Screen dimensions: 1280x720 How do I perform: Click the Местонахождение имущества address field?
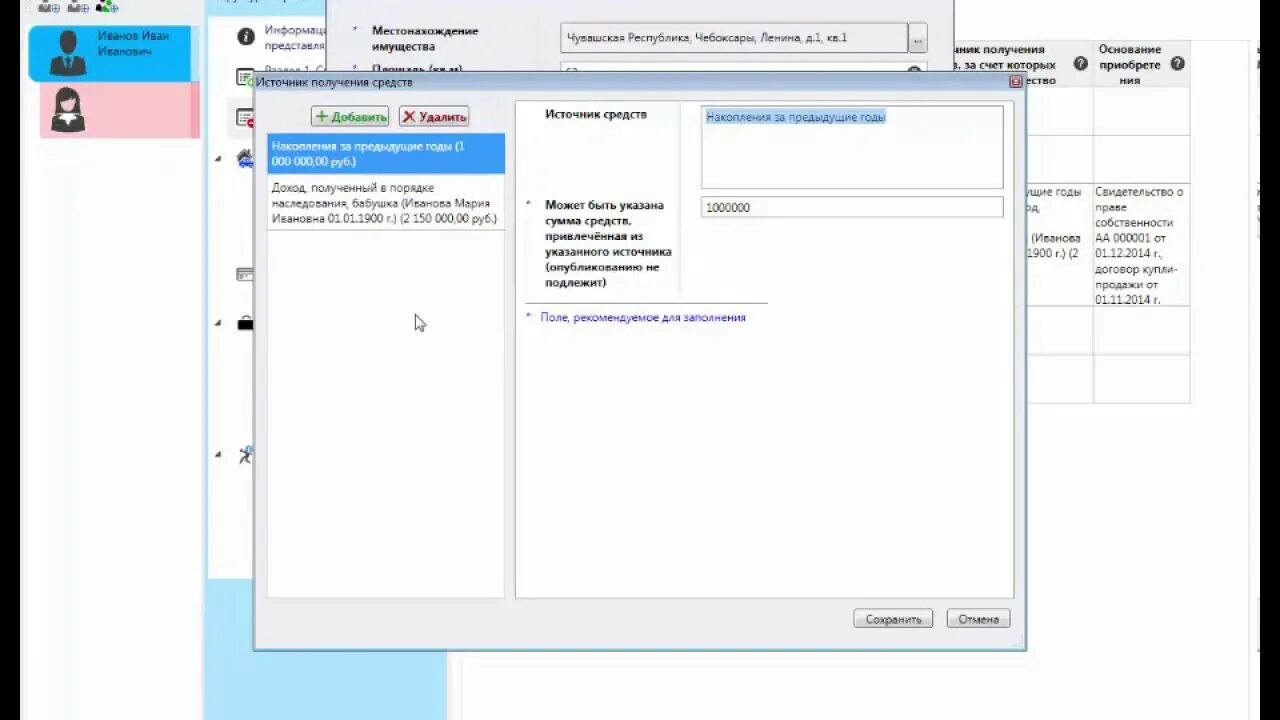[733, 38]
